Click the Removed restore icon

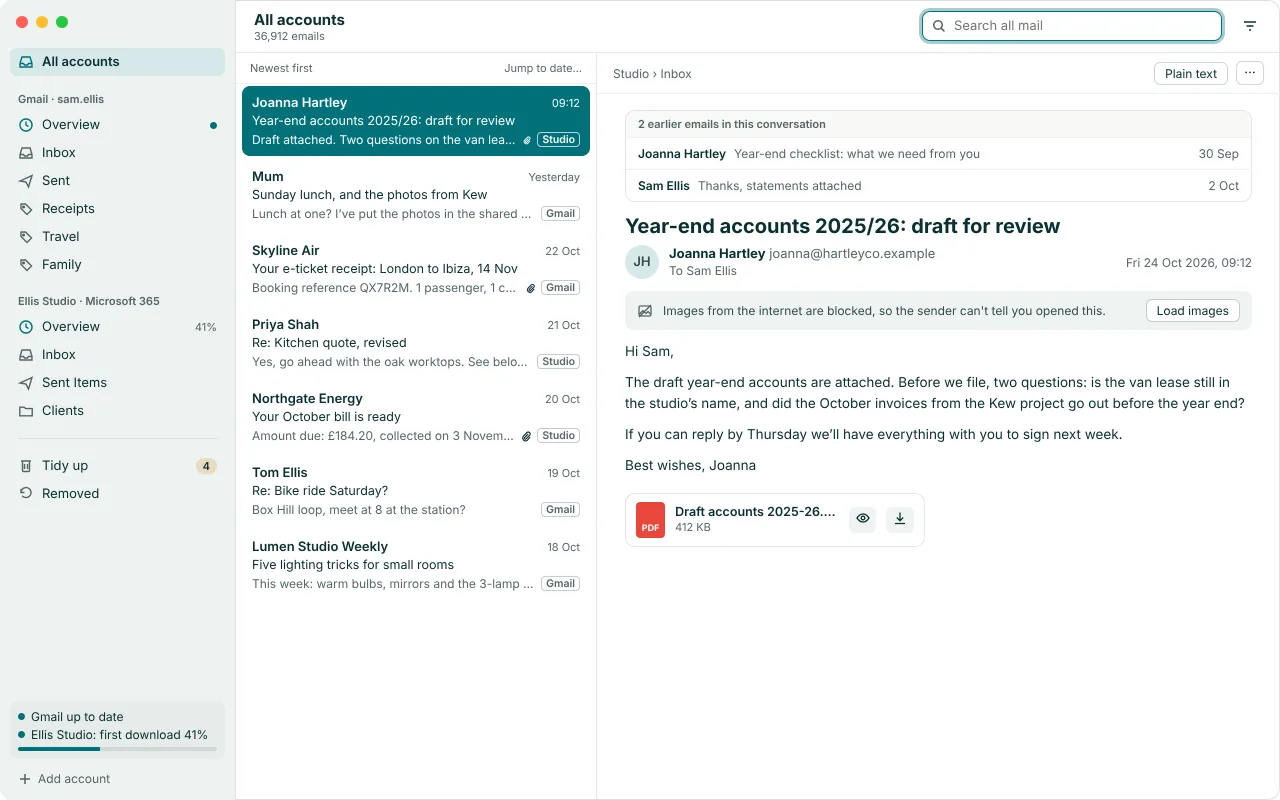click(25, 494)
